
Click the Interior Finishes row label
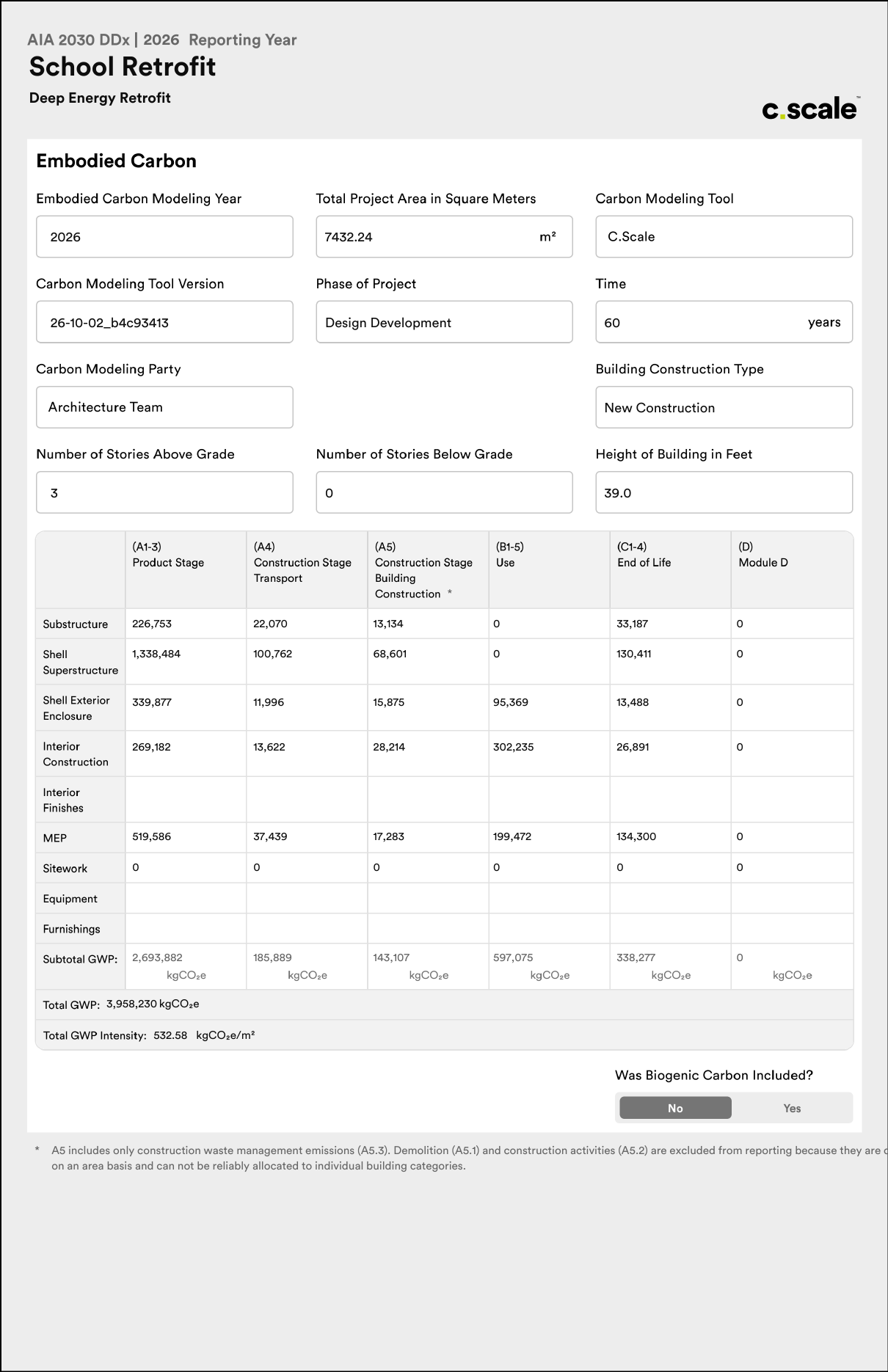point(63,800)
